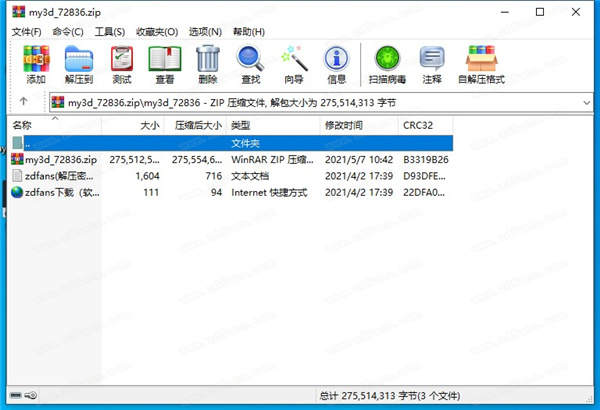600x410 pixels.
Task: Click the 94 compressed size cell
Action: (x=217, y=192)
